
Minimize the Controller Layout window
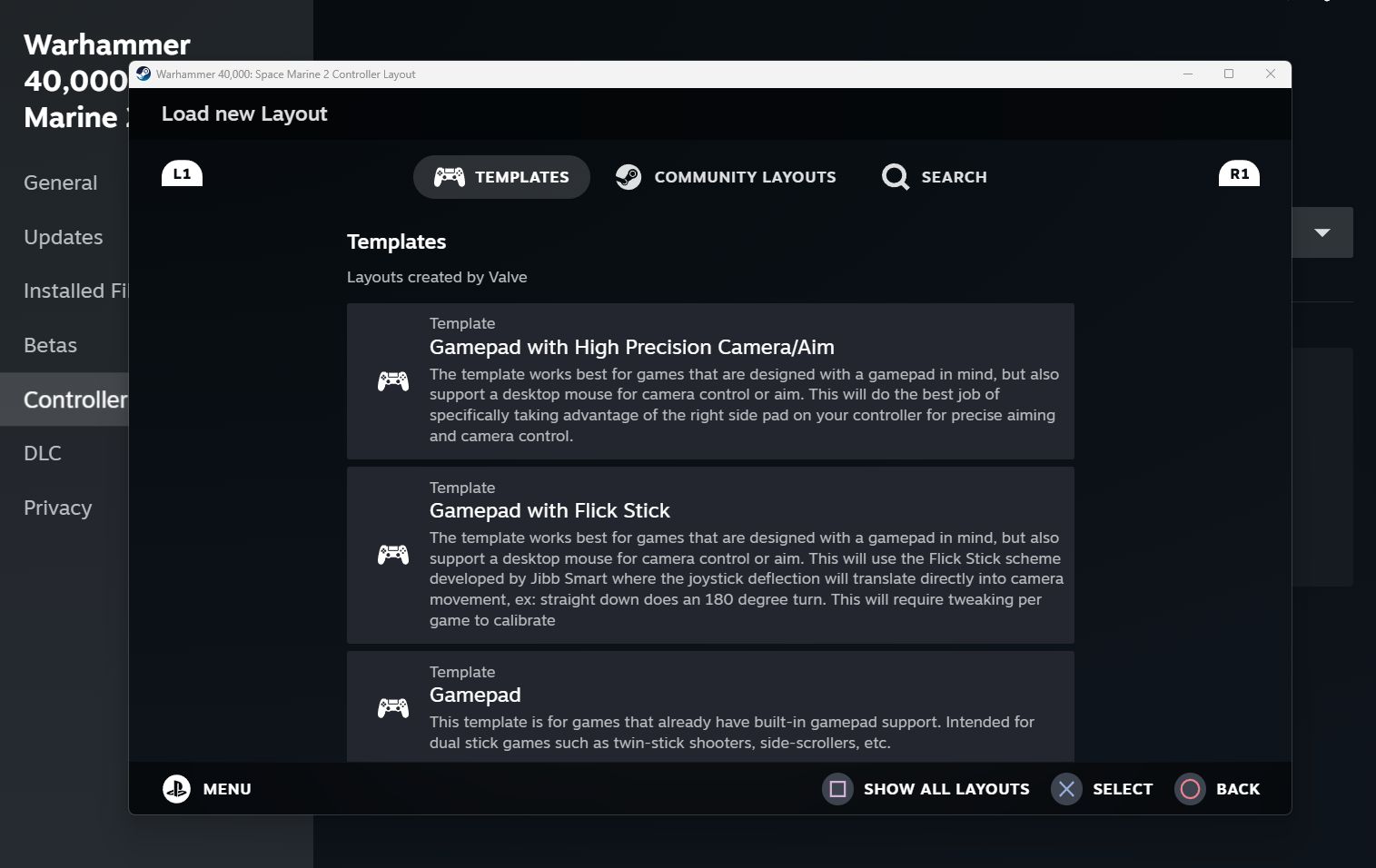point(1187,74)
